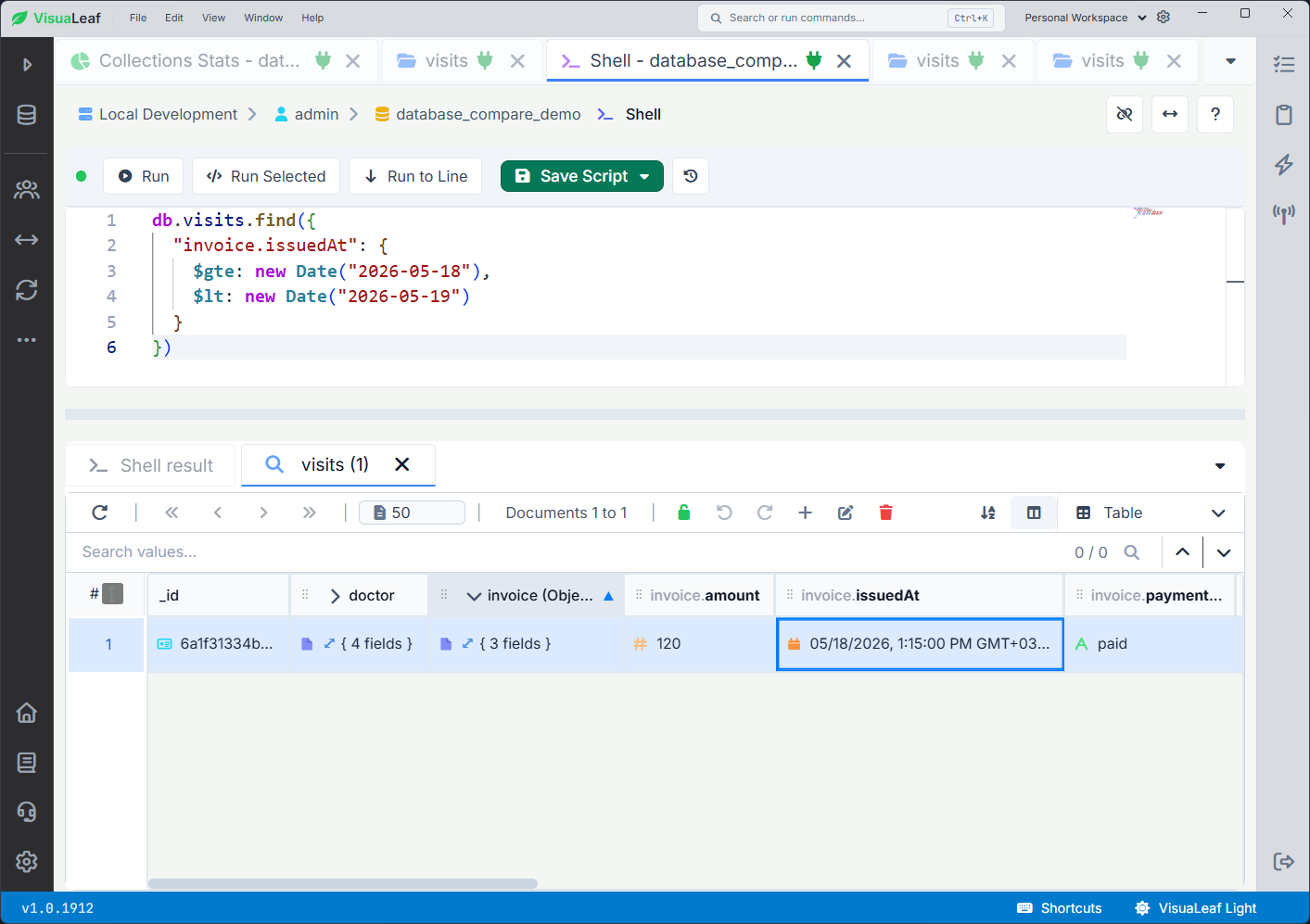Open the compare arrows icon in left sidebar

pos(27,240)
